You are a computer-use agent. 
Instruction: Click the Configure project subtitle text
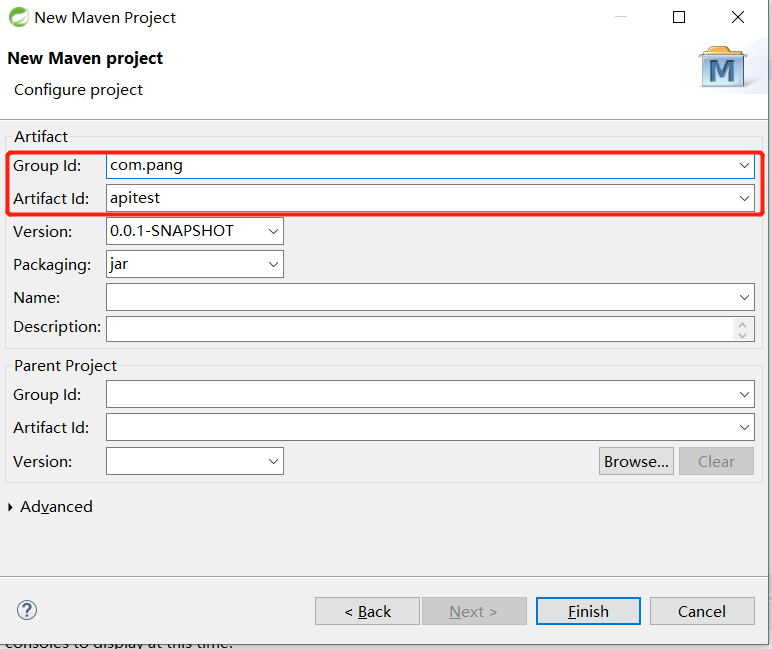tap(78, 90)
